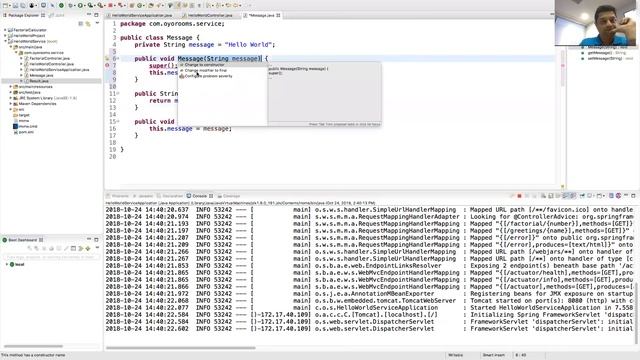Expand the JRE System Library node

coord(11,98)
